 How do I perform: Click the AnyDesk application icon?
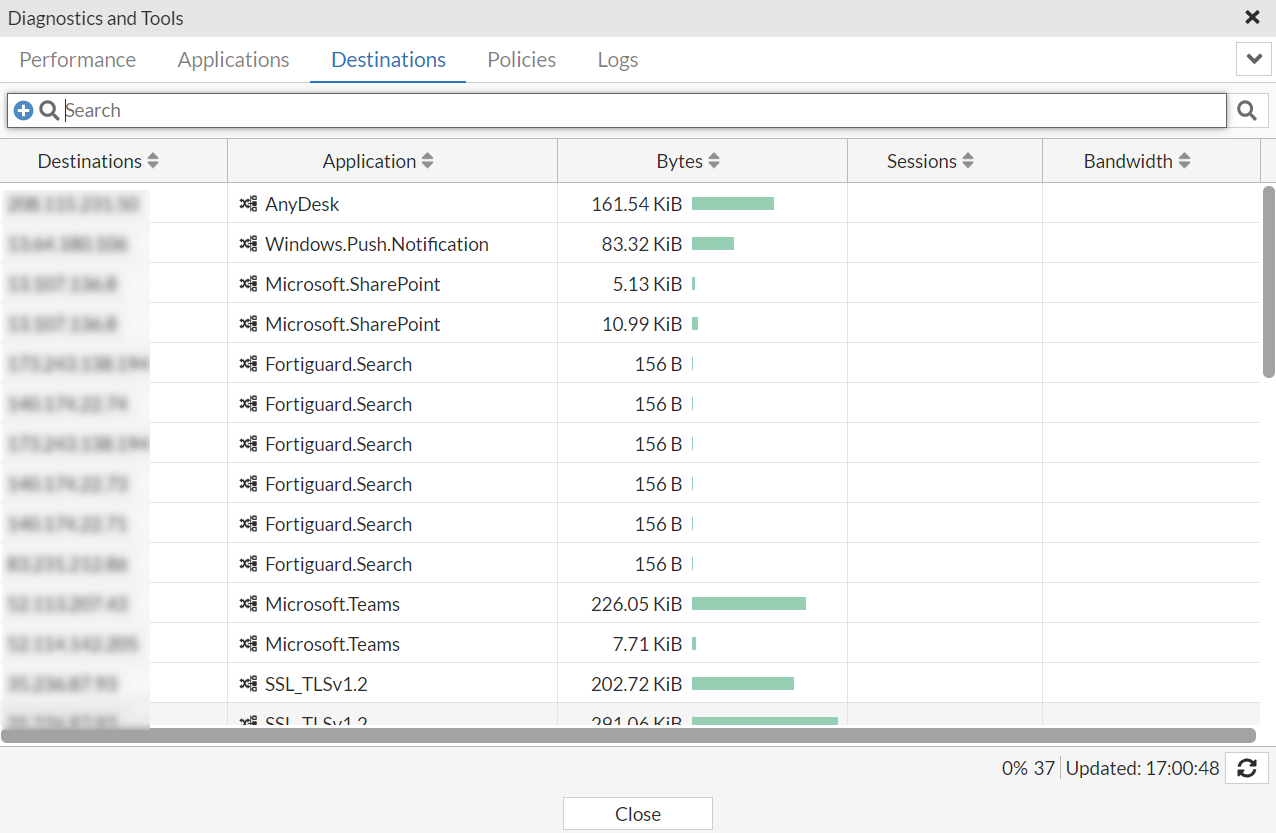pyautogui.click(x=249, y=204)
